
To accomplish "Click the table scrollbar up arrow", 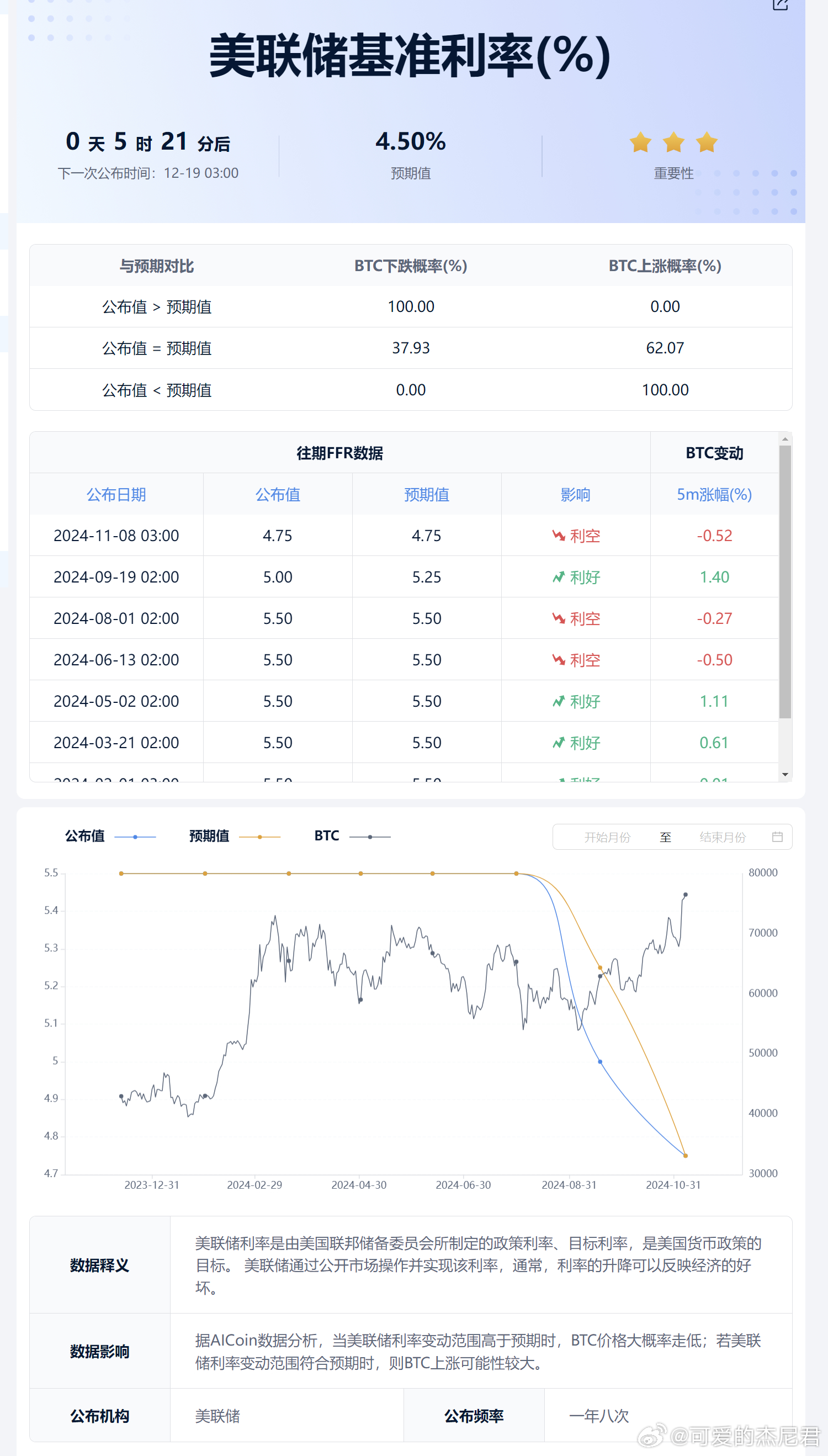I will pos(785,438).
